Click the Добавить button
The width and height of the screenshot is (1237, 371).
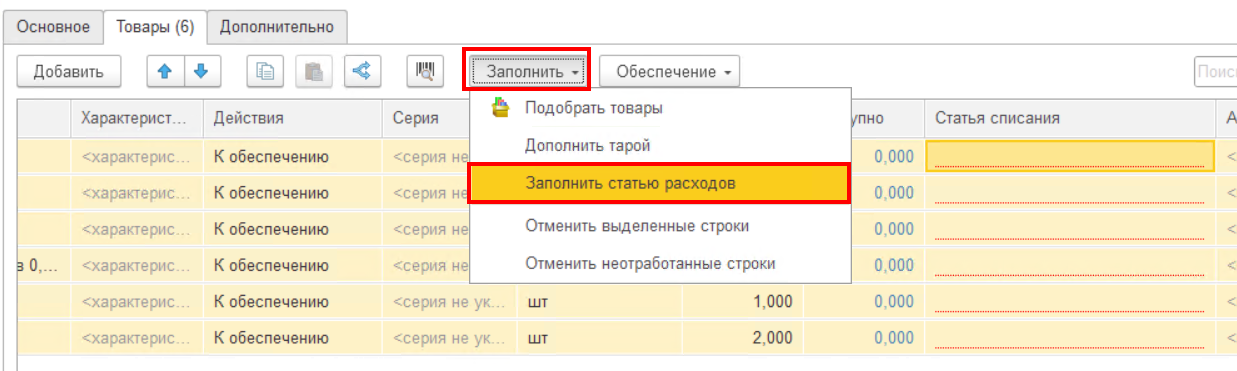69,71
